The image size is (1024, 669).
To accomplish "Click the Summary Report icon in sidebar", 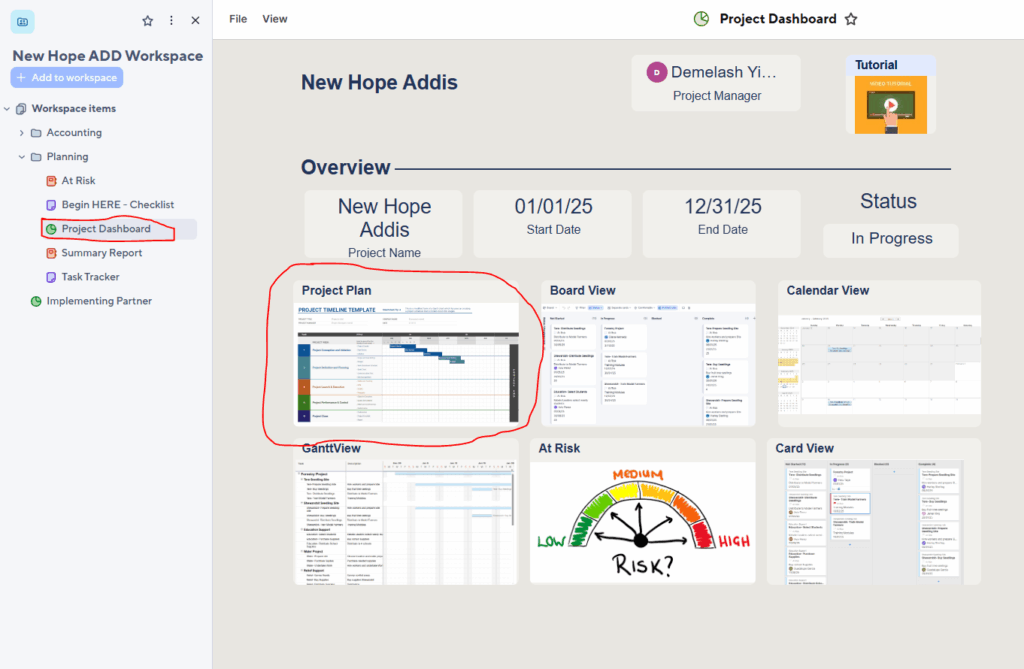I will point(52,253).
